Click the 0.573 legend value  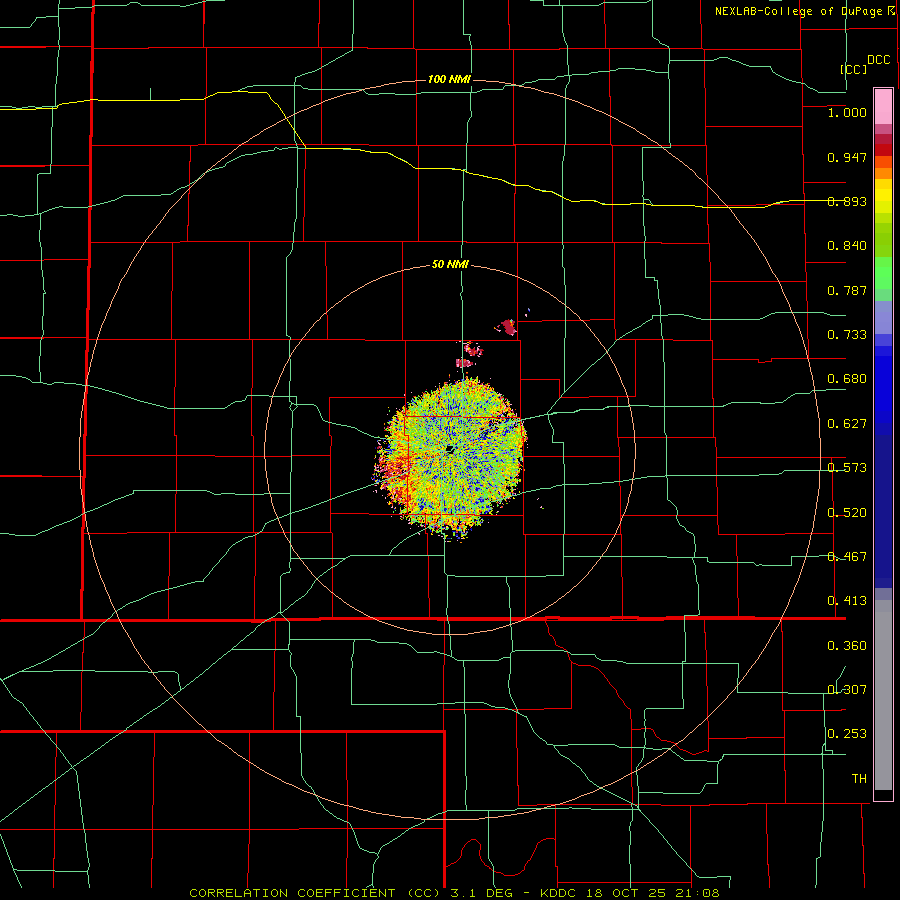tap(847, 468)
